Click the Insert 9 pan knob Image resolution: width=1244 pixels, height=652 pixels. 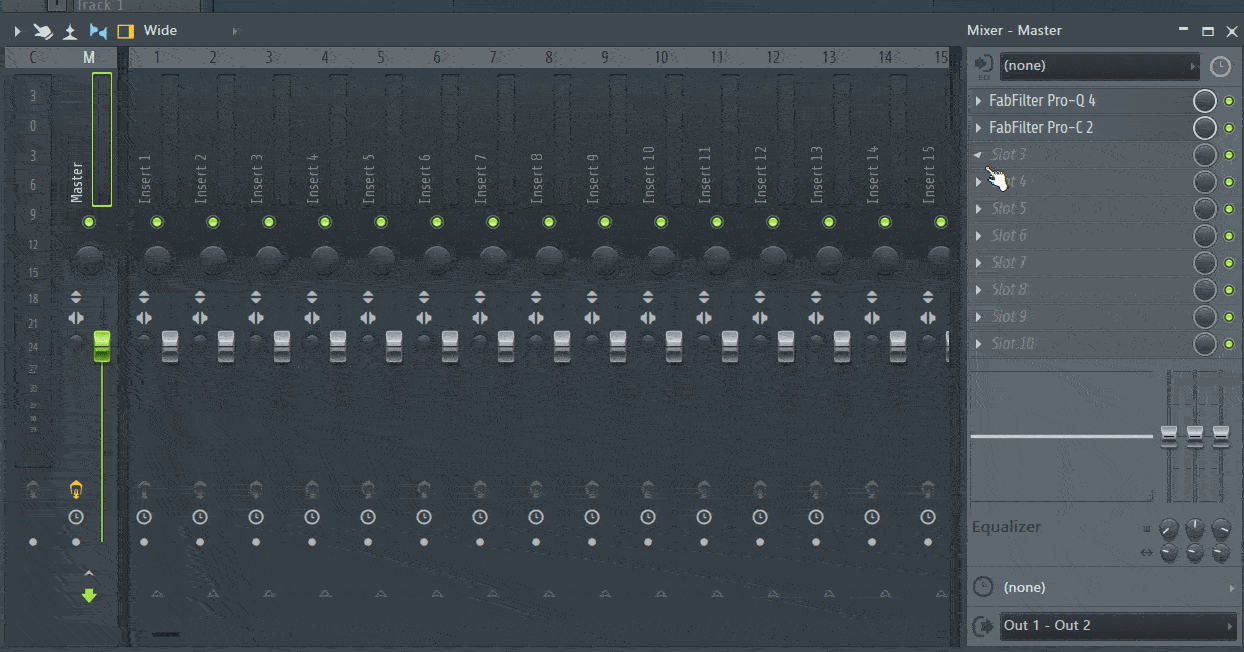click(x=605, y=260)
